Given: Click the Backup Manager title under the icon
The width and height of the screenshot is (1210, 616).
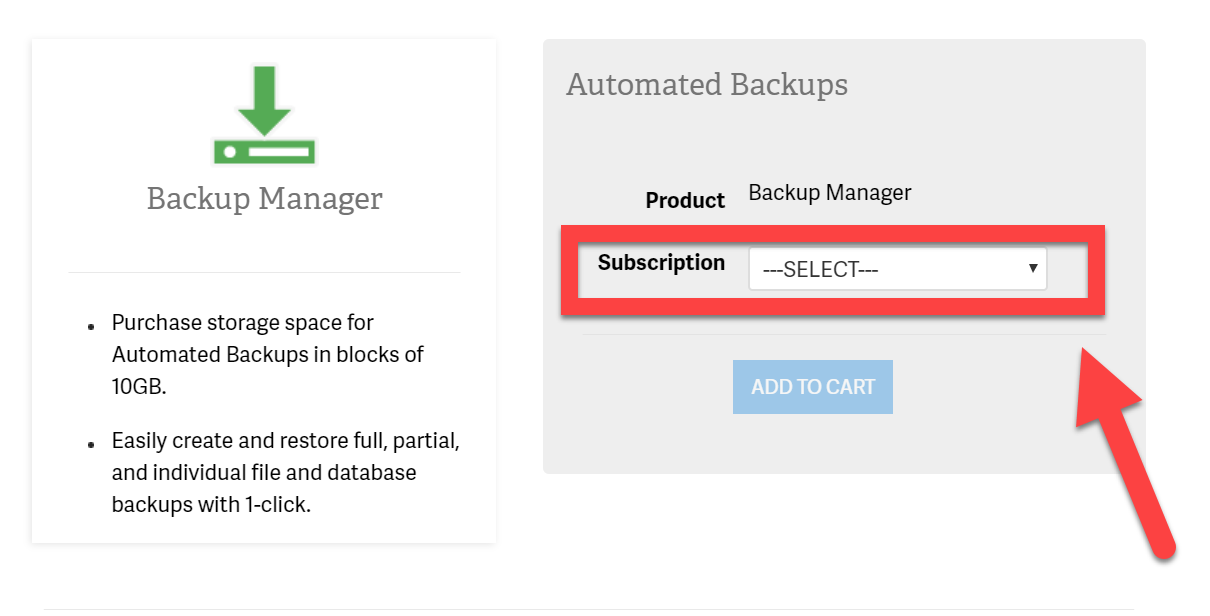Looking at the screenshot, I should [x=264, y=198].
